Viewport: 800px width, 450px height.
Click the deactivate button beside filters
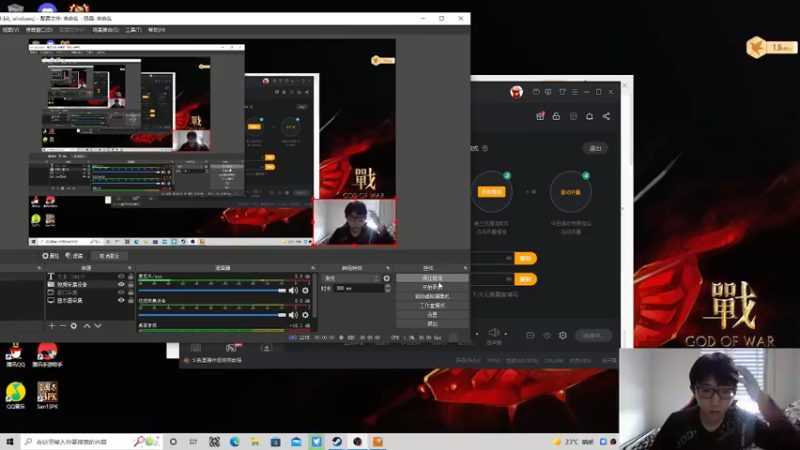[109, 256]
